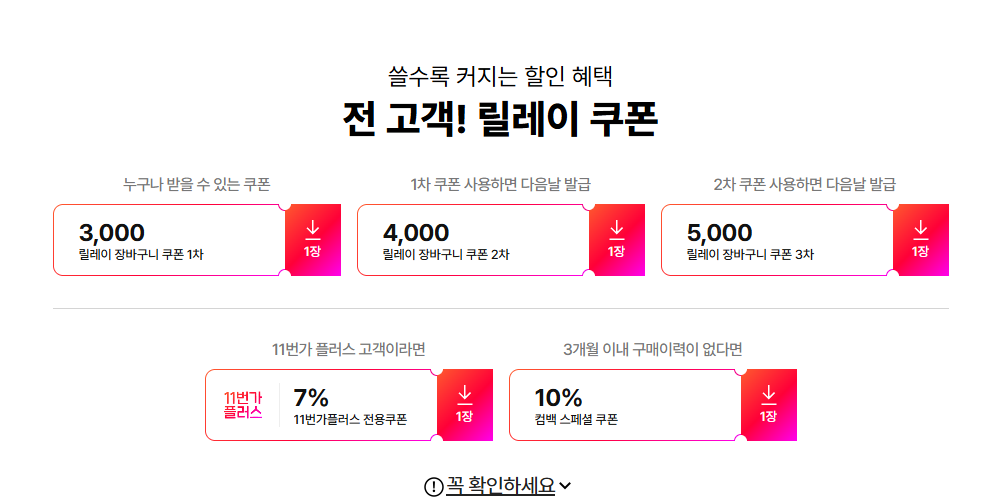The height and width of the screenshot is (502, 1001).
Task: Select the 5,000 coupon amount text
Action: [x=719, y=232]
